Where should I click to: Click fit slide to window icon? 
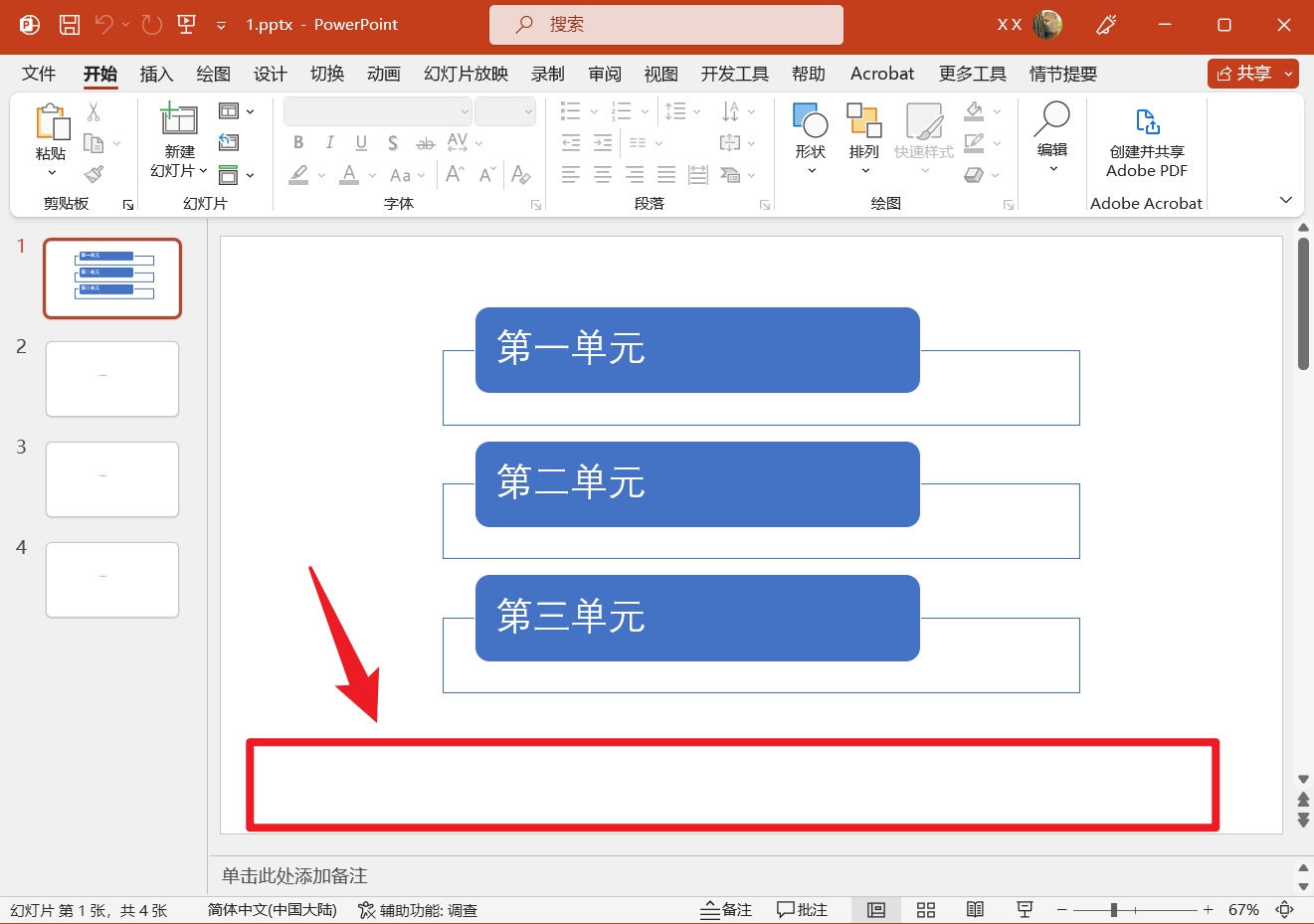(1285, 910)
